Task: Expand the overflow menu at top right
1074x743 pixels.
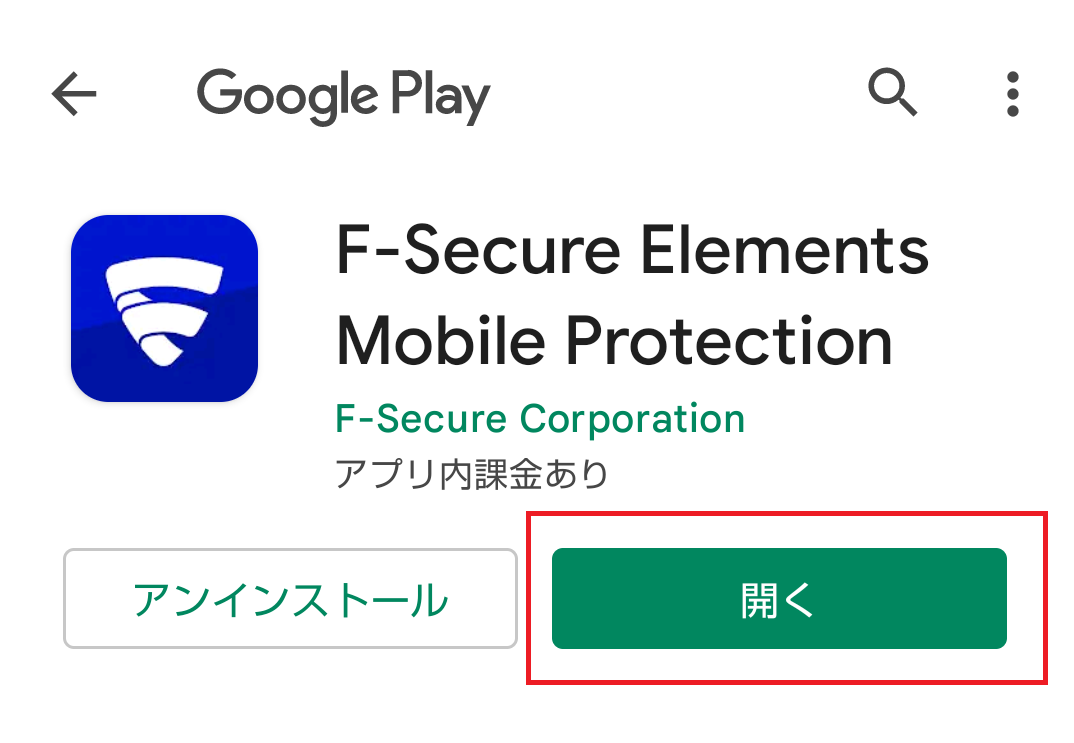Action: 1012,94
